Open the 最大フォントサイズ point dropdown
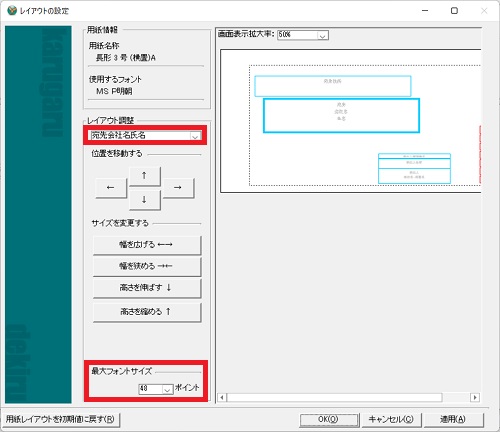 point(167,389)
